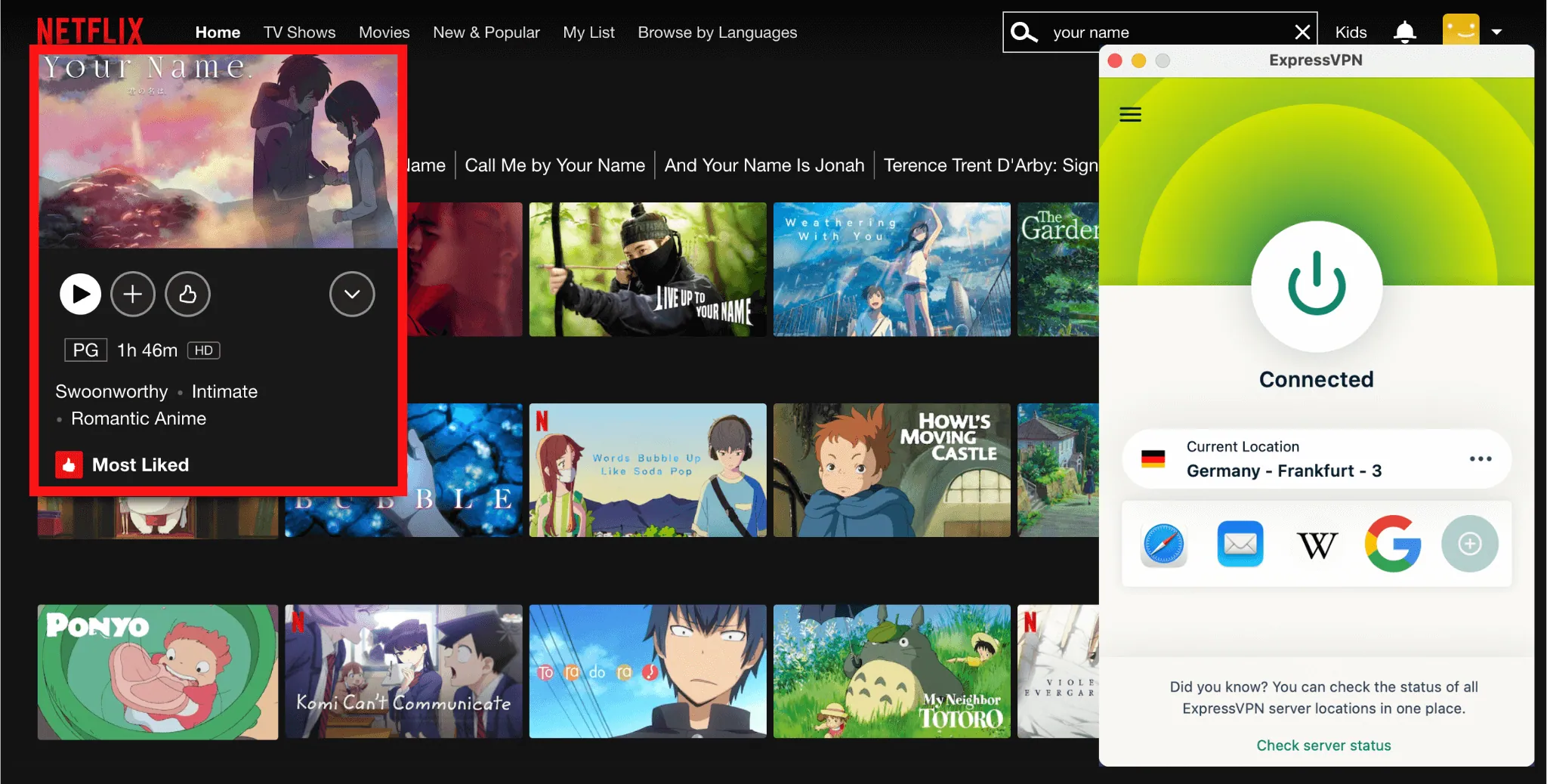This screenshot has width=1547, height=784.
Task: Click the PG rating badge
Action: [85, 350]
